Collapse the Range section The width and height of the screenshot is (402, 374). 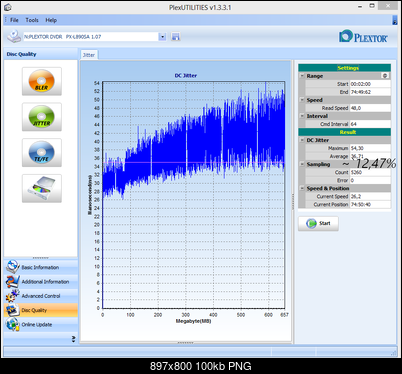tap(302, 76)
